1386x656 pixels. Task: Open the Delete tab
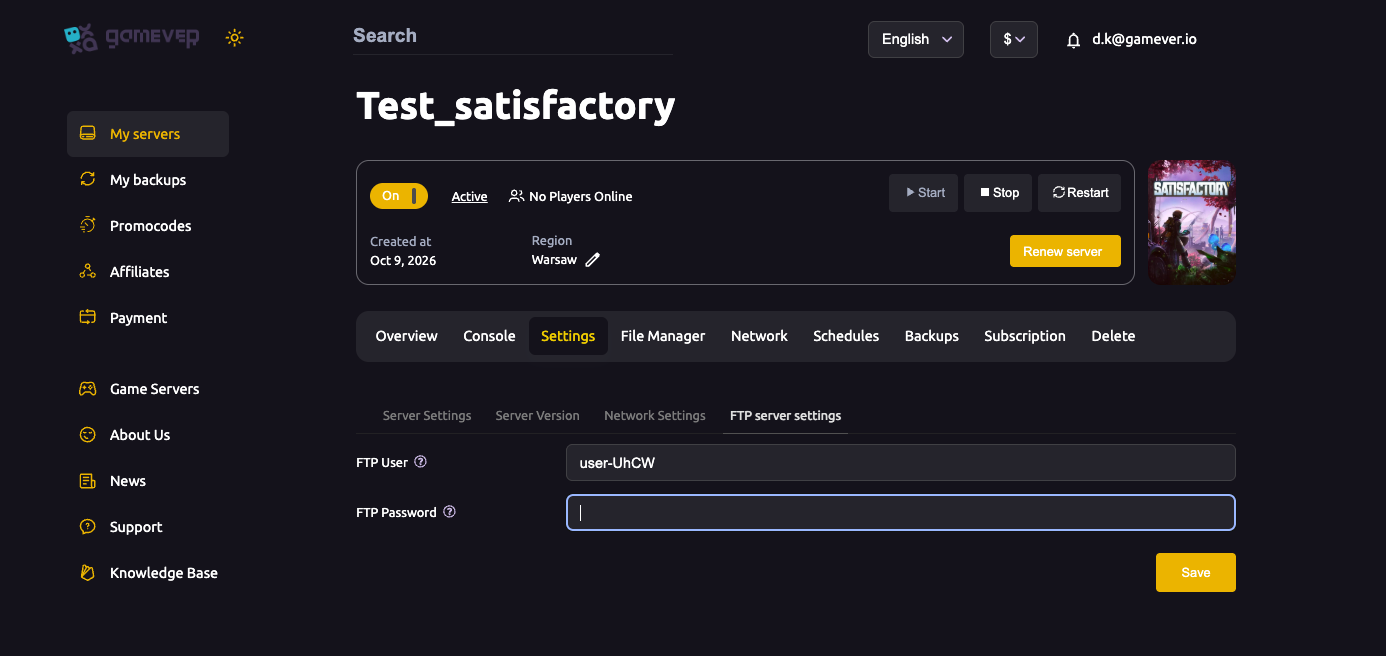coord(1113,336)
